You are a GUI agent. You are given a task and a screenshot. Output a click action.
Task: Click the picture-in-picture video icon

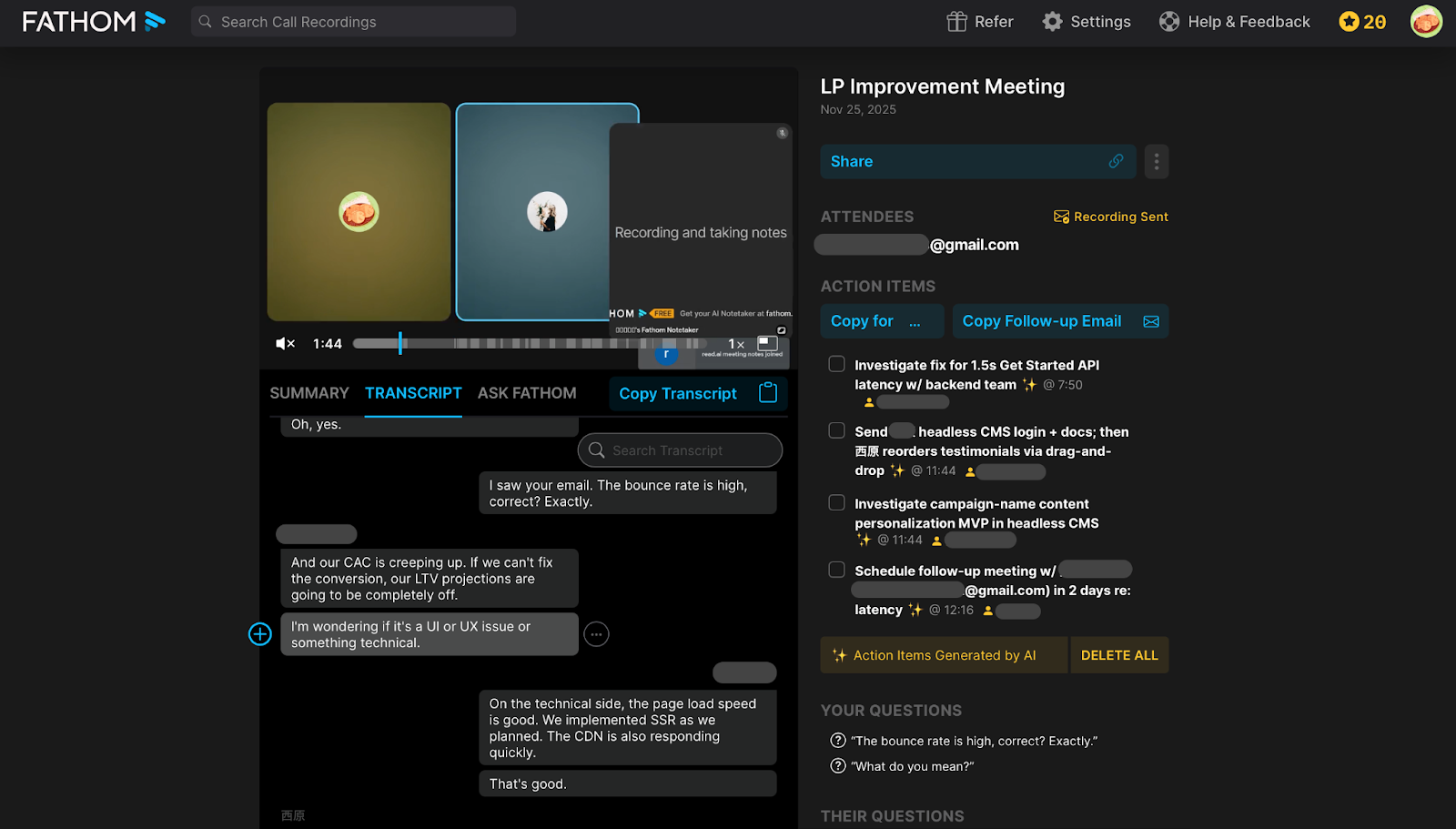[768, 343]
